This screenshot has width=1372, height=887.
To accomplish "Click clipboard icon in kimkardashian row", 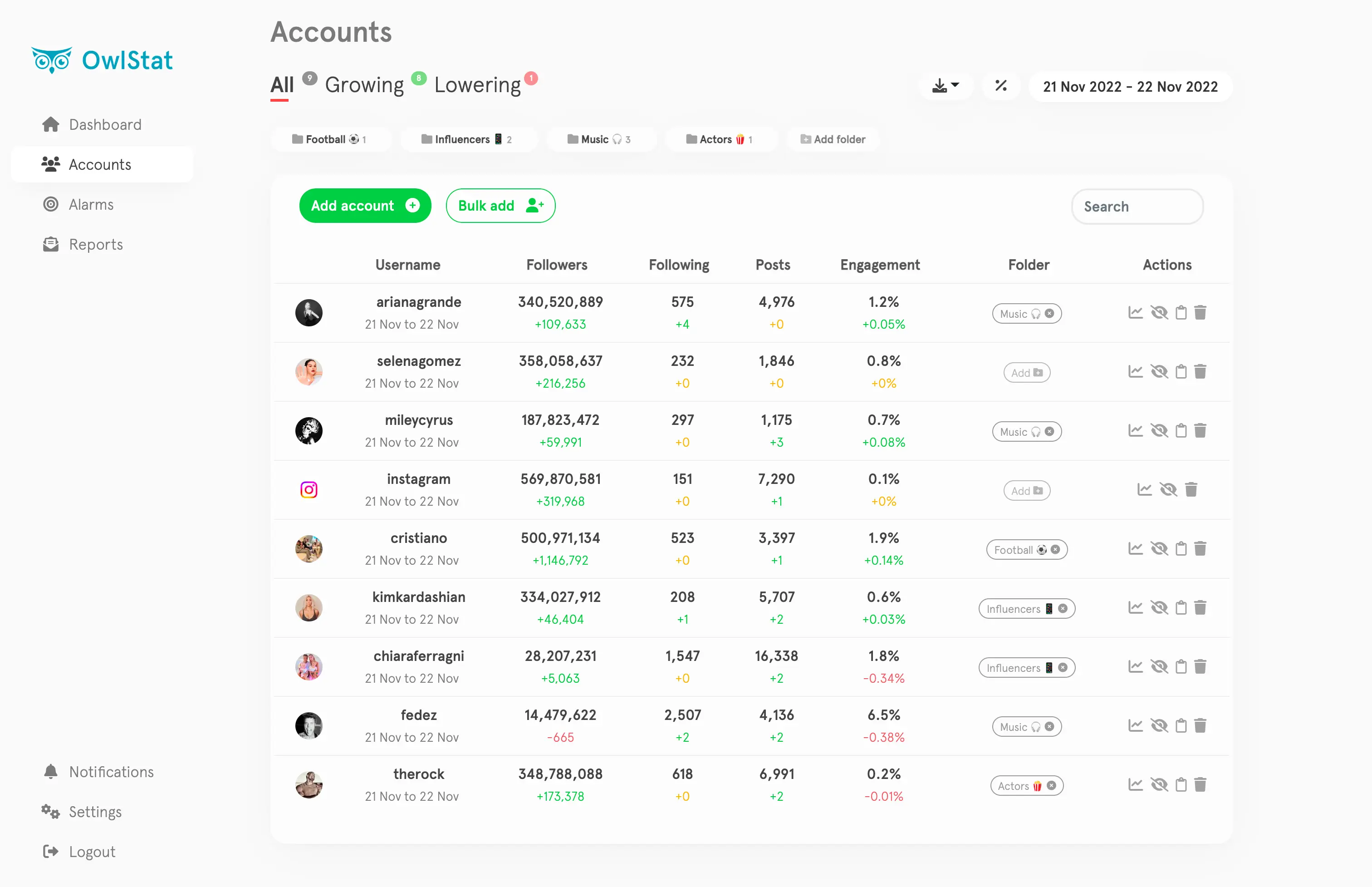I will coord(1181,608).
